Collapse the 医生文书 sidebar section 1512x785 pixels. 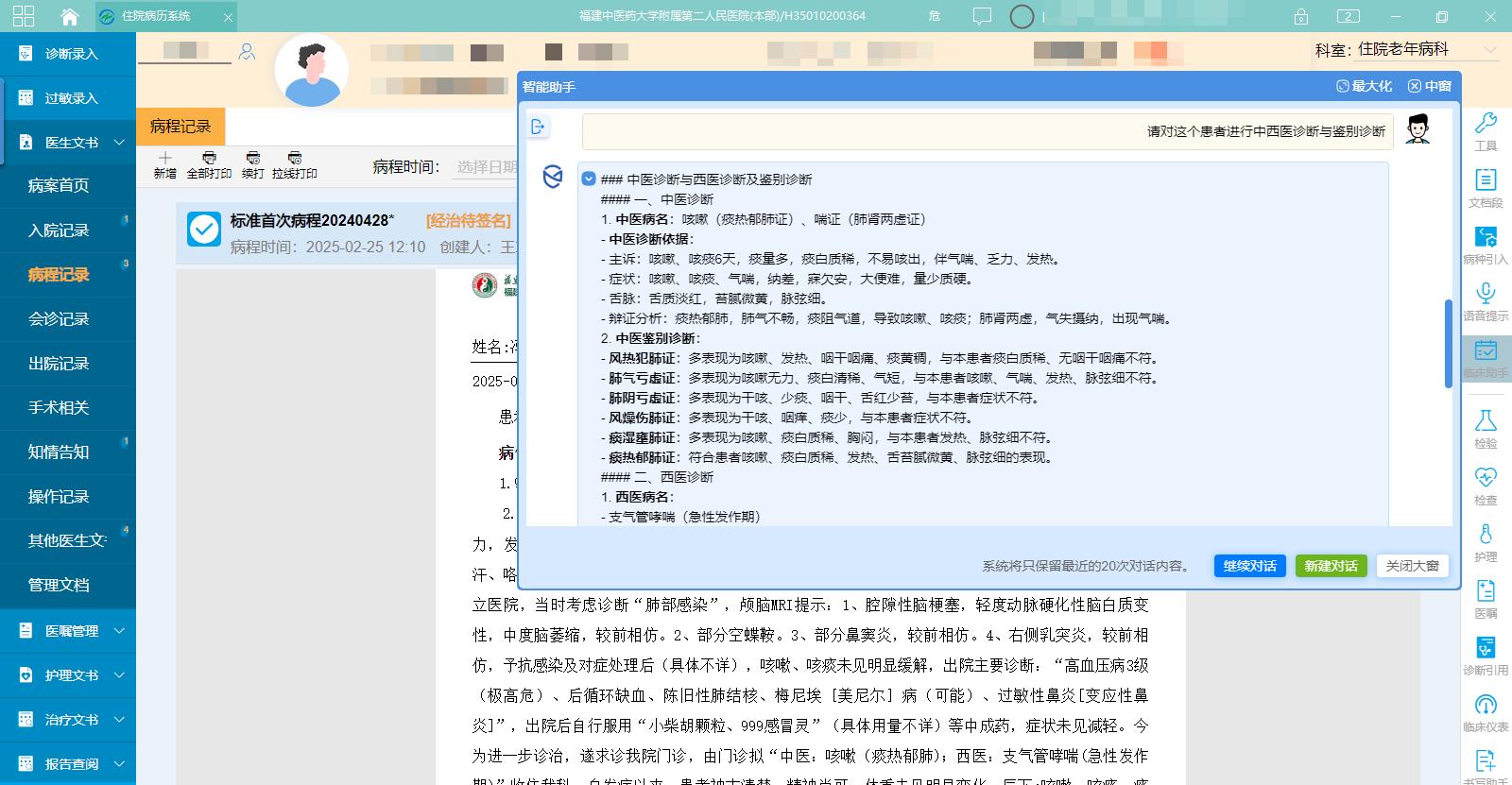119,143
